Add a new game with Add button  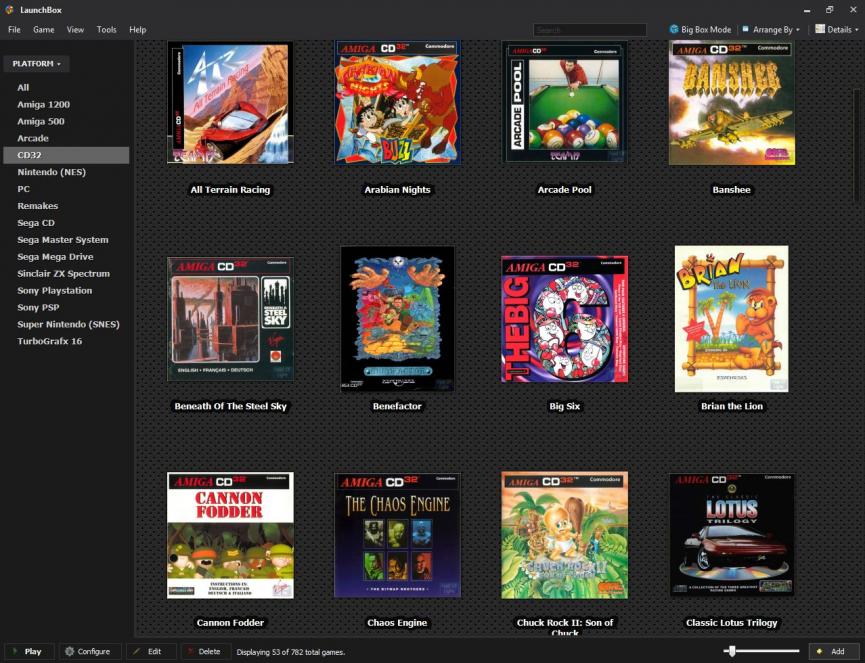832,651
